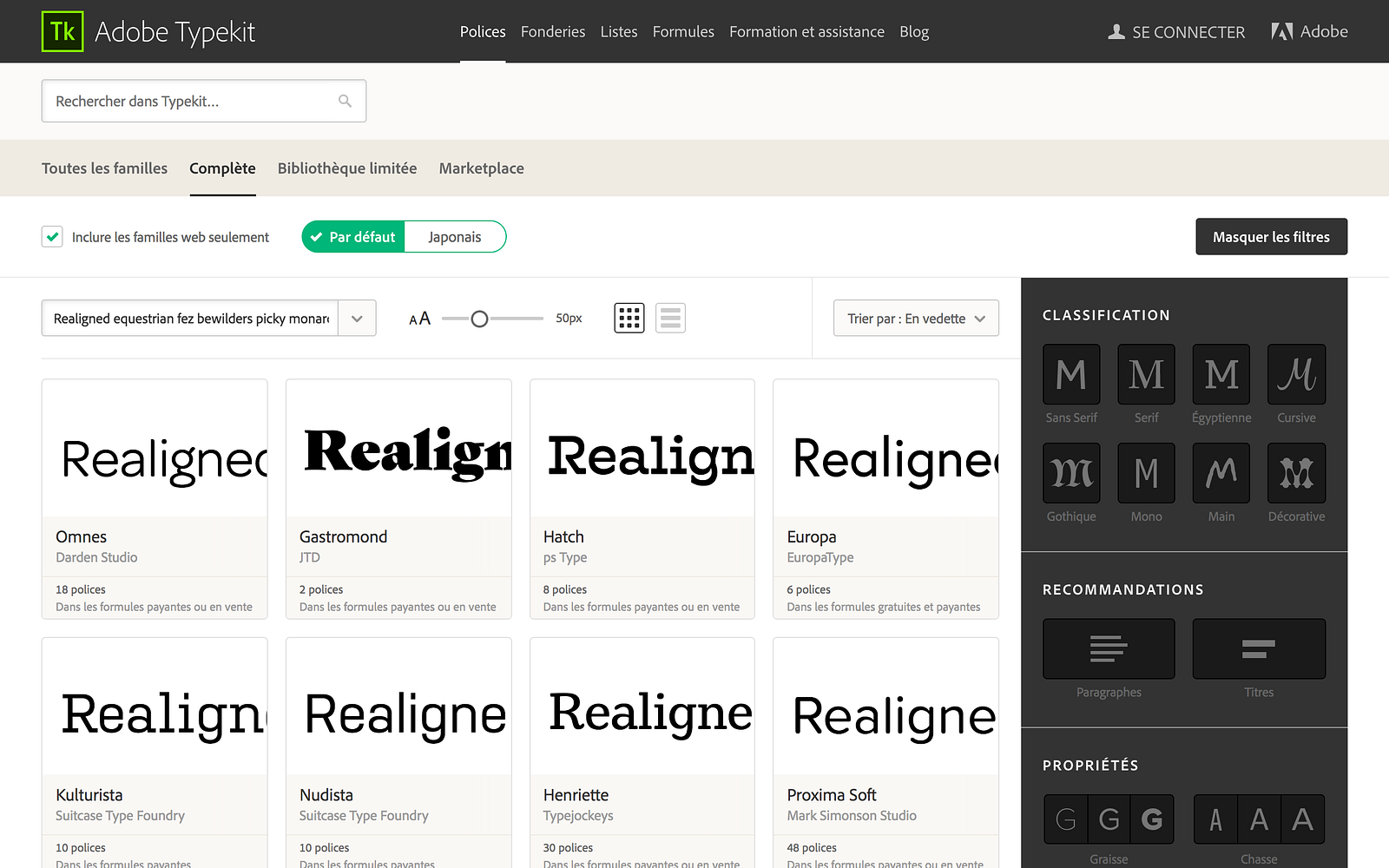Filter by Main handwriting classification

pos(1221,473)
